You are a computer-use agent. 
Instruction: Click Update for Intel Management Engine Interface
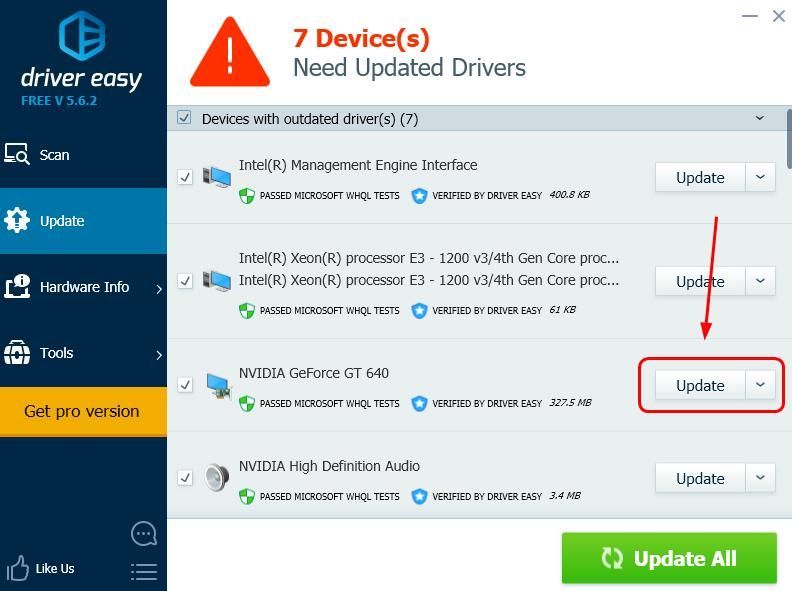(x=700, y=177)
